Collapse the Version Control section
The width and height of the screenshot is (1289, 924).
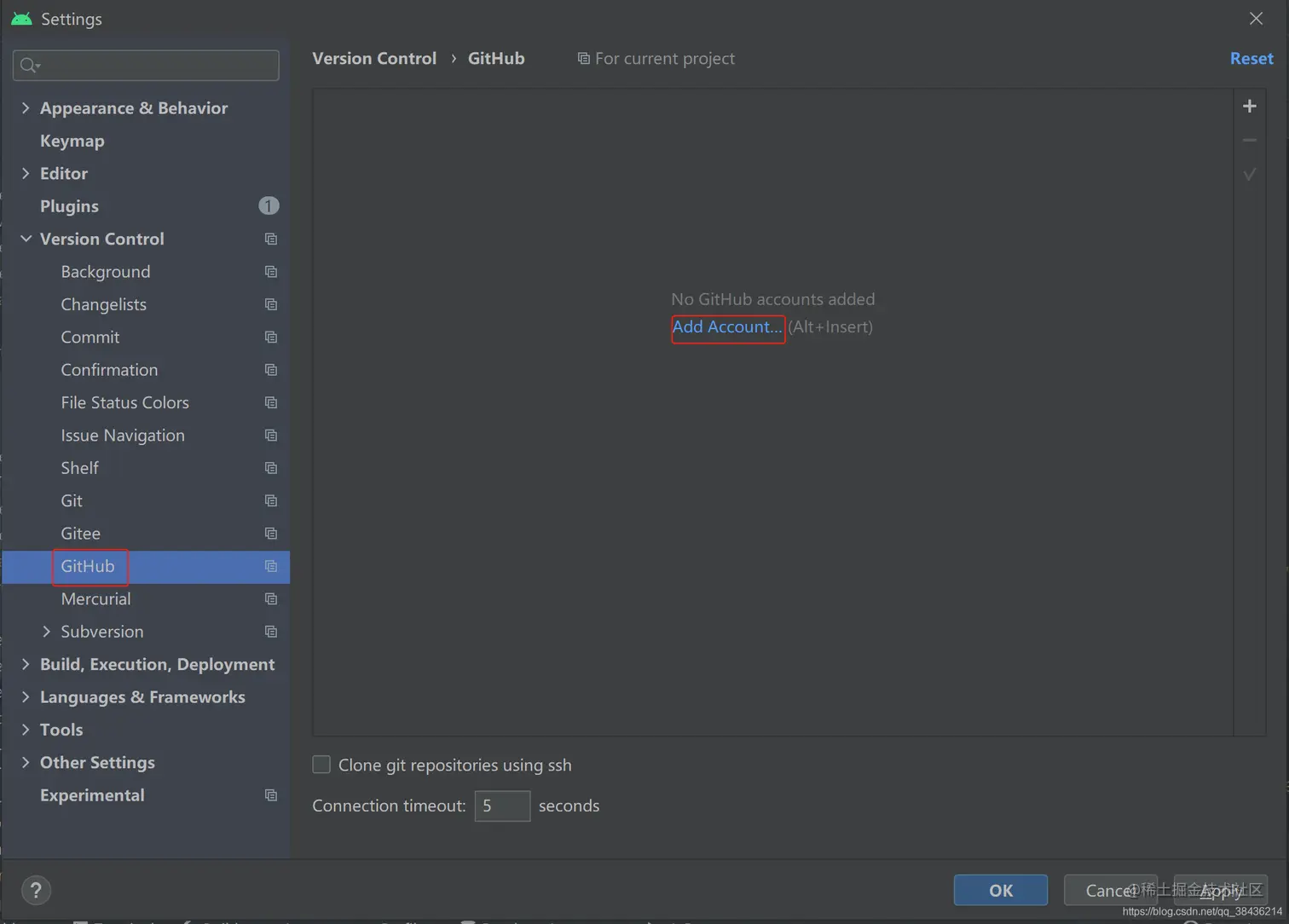[26, 240]
